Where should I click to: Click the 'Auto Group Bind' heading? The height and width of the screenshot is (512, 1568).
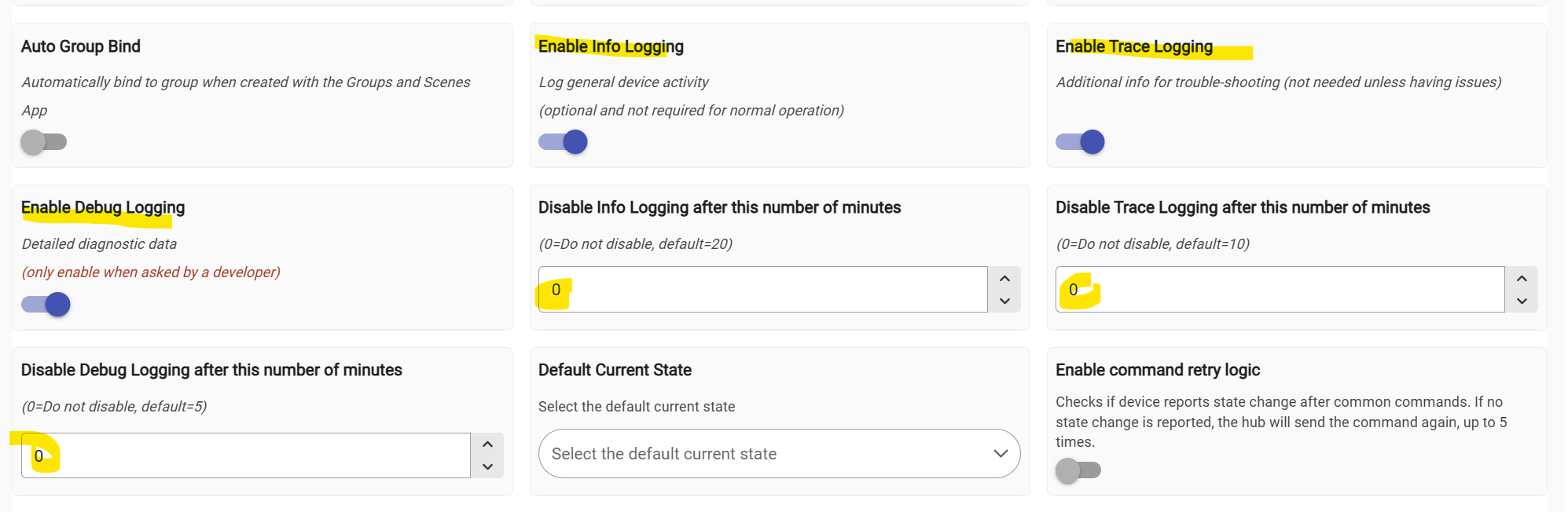(x=81, y=46)
